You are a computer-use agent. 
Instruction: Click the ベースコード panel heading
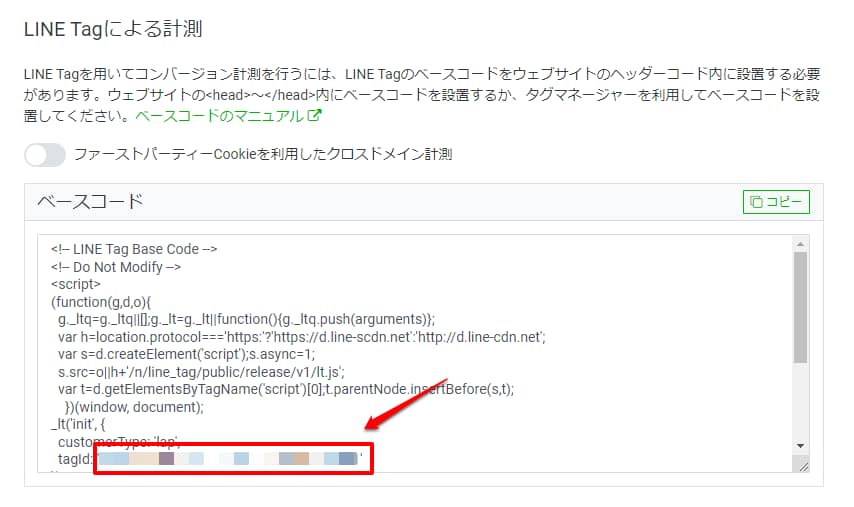click(91, 201)
